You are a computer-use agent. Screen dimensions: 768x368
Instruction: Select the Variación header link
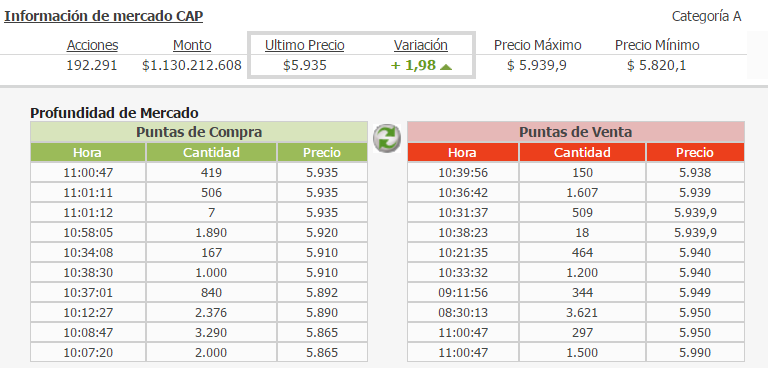(421, 46)
